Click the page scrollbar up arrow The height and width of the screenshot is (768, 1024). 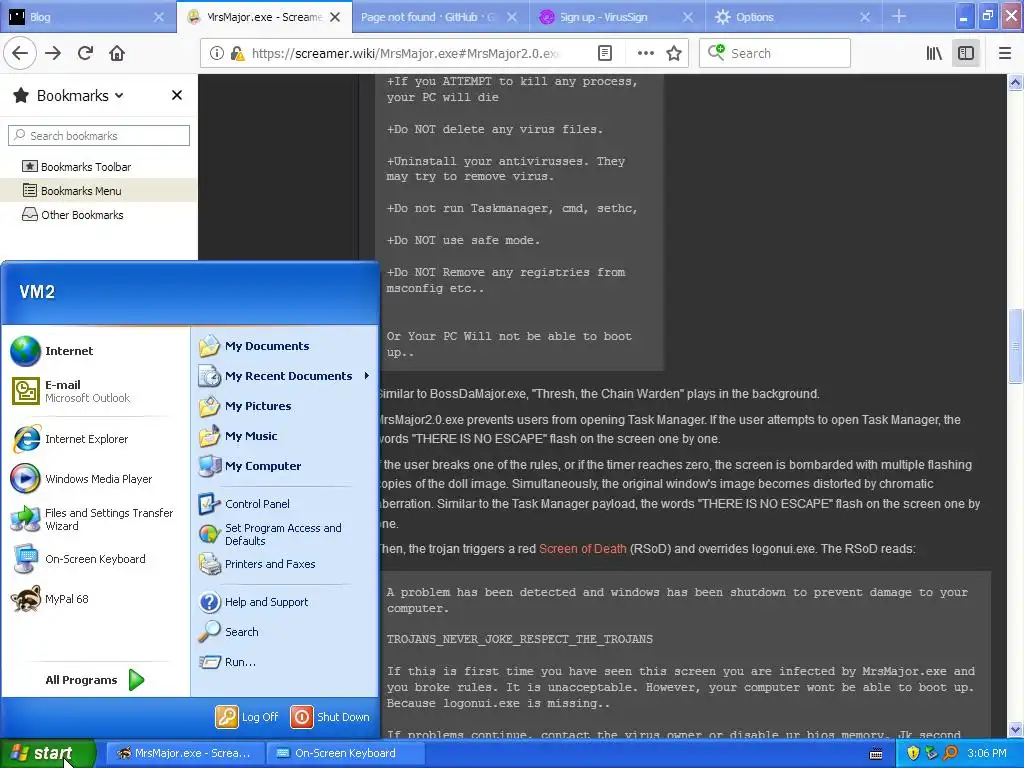1015,82
